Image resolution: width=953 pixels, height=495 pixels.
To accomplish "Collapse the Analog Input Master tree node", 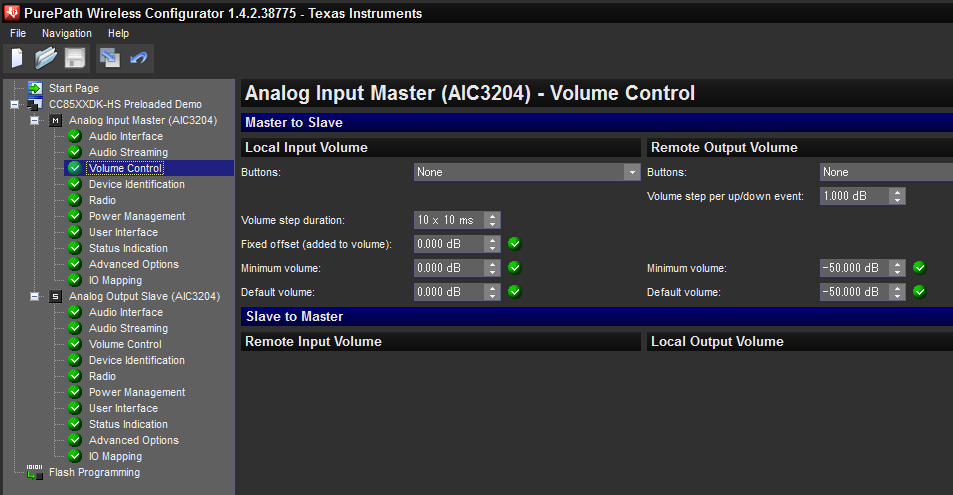I will tap(35, 120).
